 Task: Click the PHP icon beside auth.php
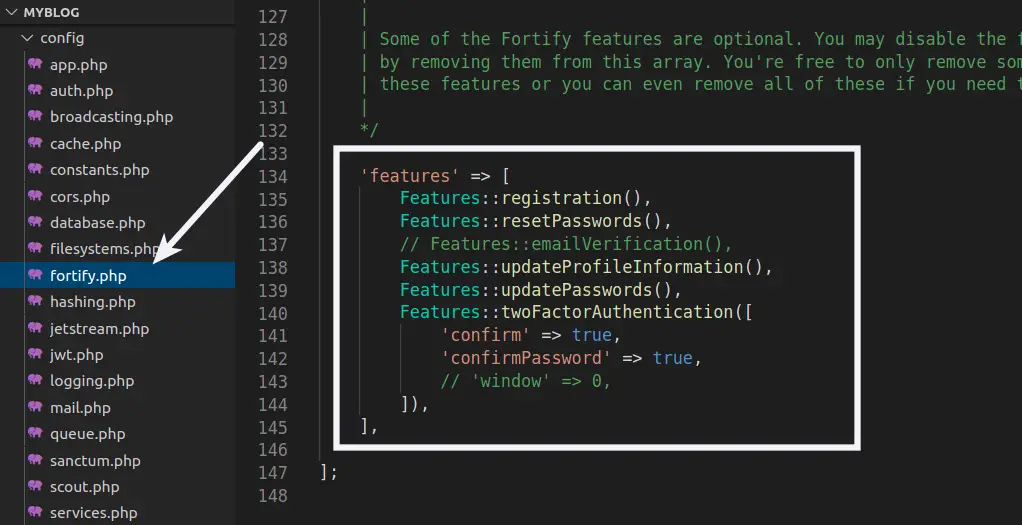35,90
